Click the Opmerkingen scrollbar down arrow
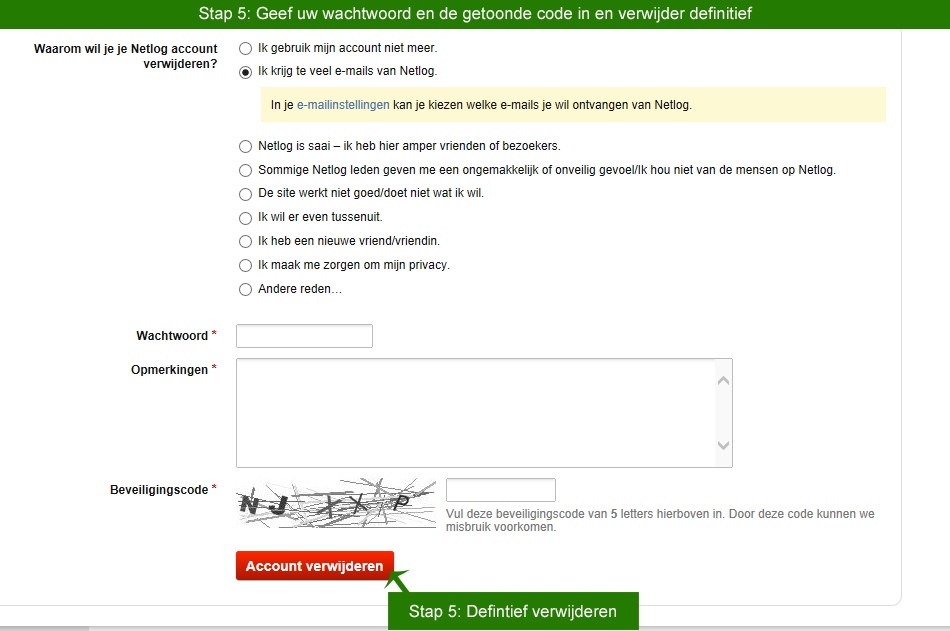This screenshot has height=631, width=950. pyautogui.click(x=723, y=445)
